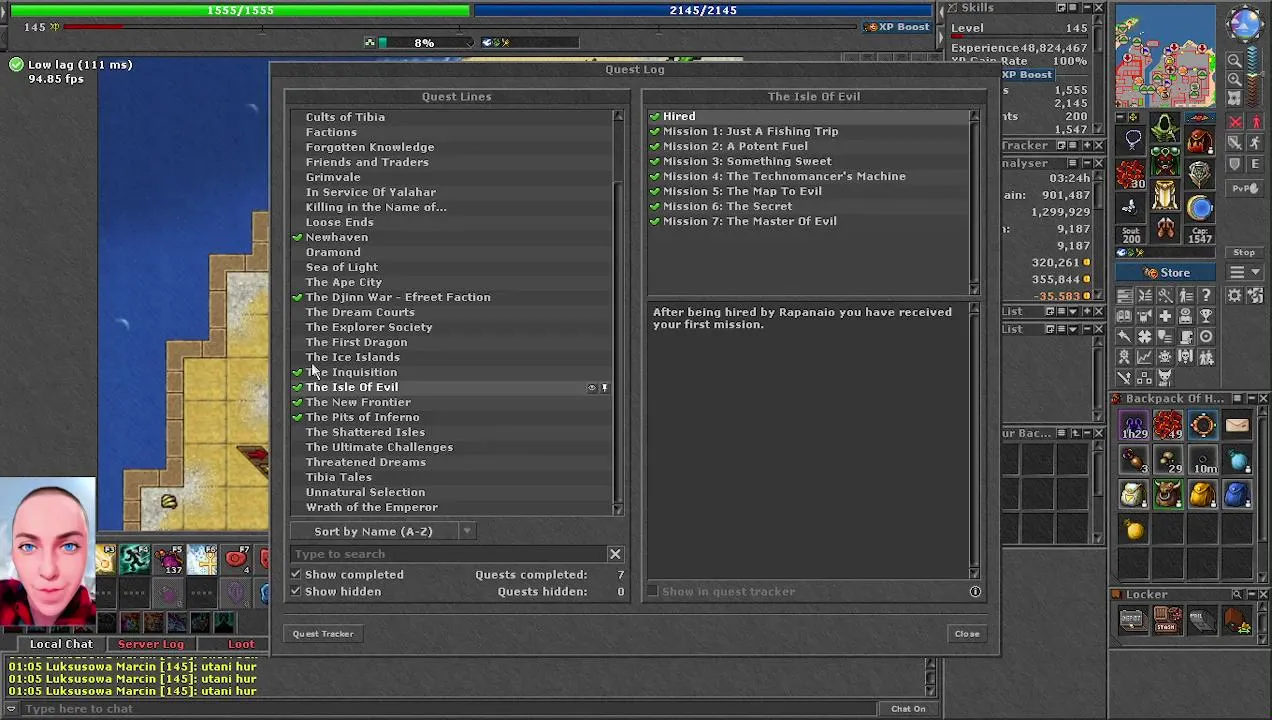
Task: Enable Show in quest tracker checkbox
Action: (x=653, y=592)
